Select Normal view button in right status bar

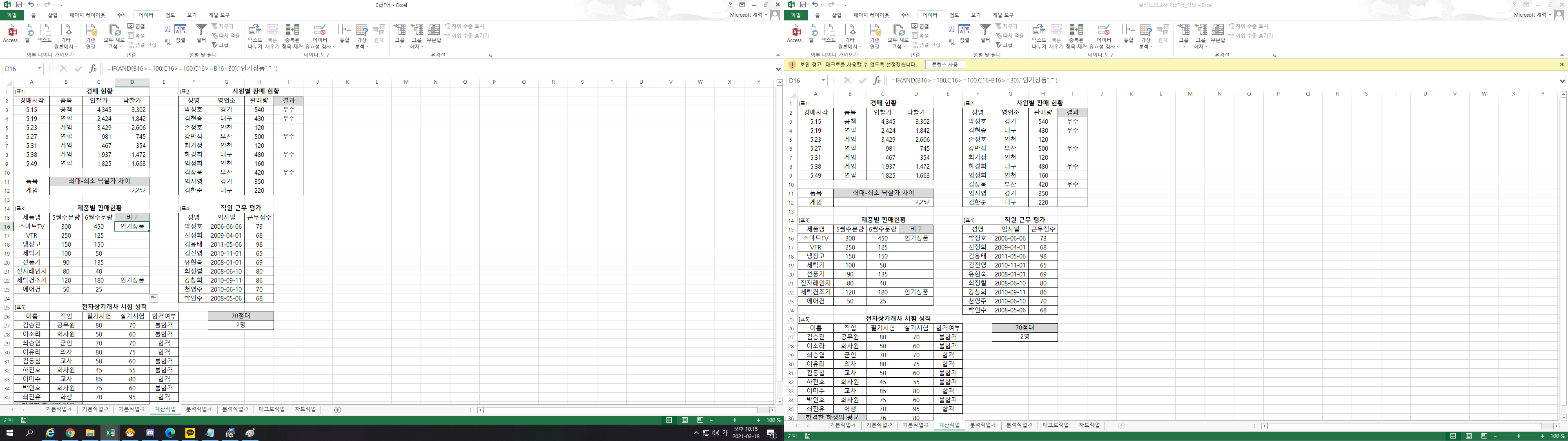[1453, 436]
